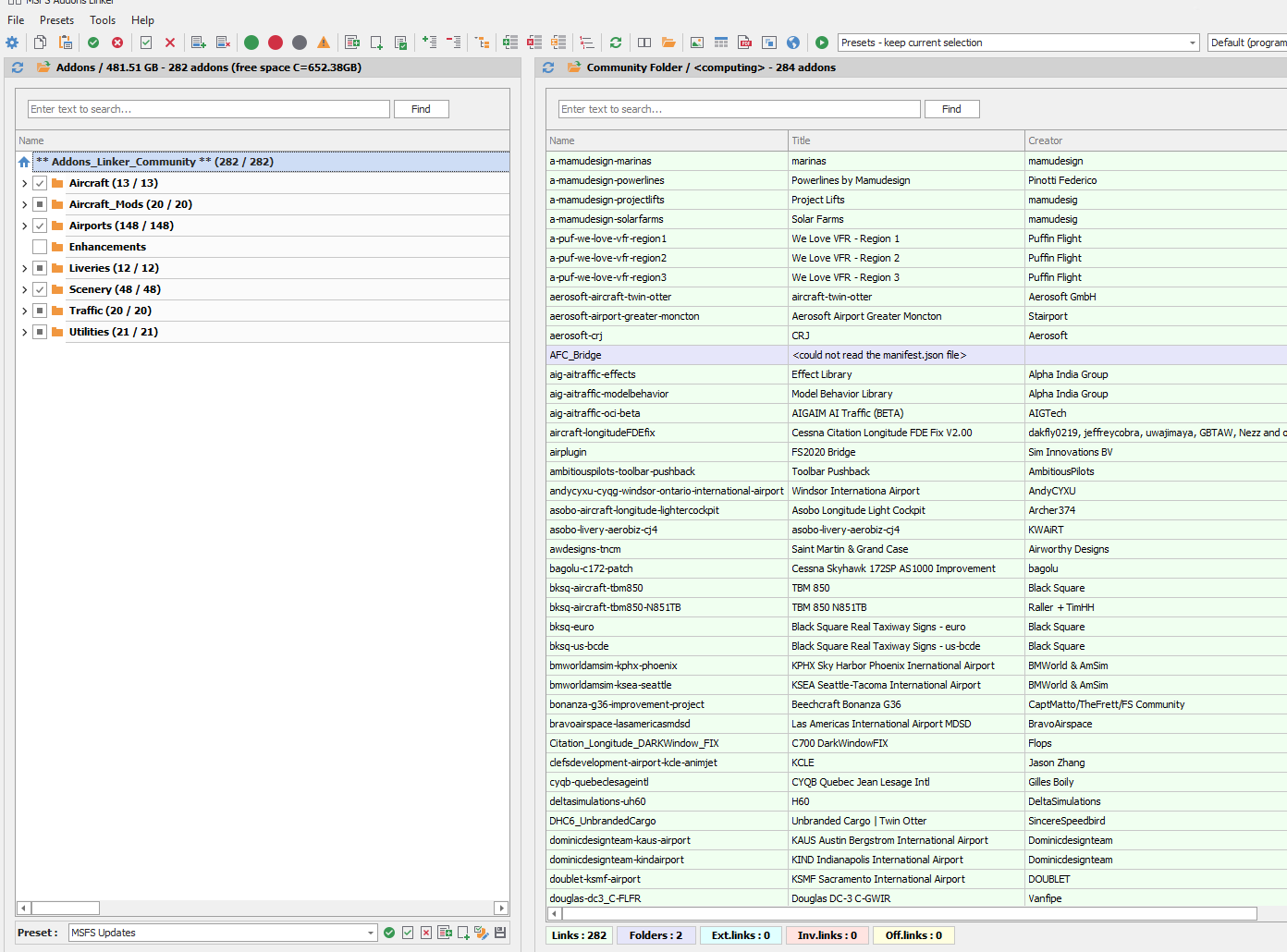Toggle the Scenery folder checkbox
Screen dimensions: 1287x952
pyautogui.click(x=40, y=289)
